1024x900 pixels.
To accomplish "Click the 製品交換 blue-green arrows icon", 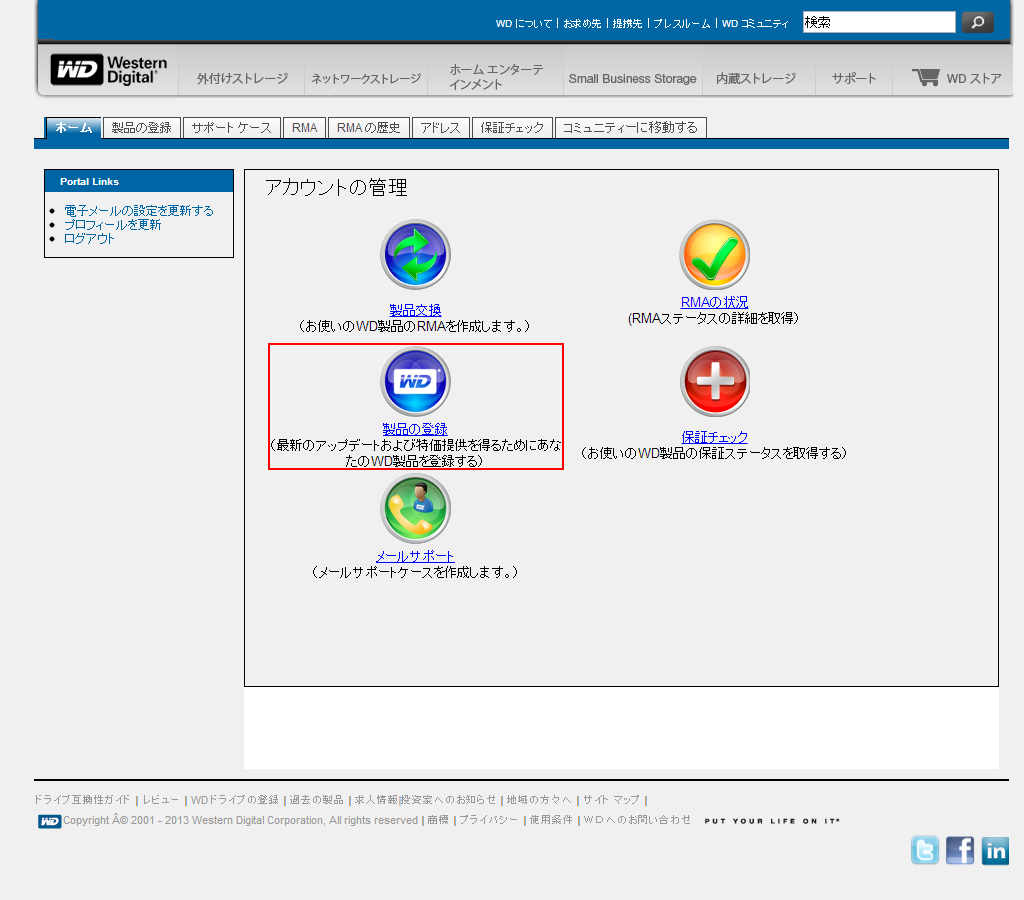I will 415,254.
